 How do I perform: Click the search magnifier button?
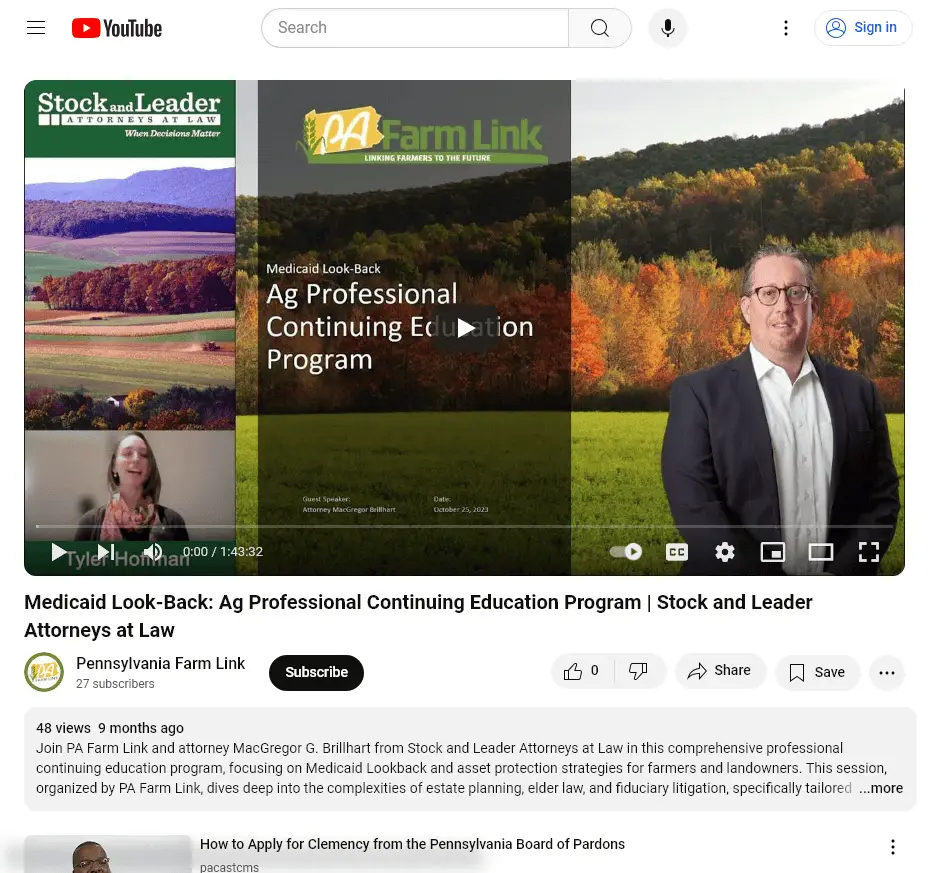[x=599, y=28]
